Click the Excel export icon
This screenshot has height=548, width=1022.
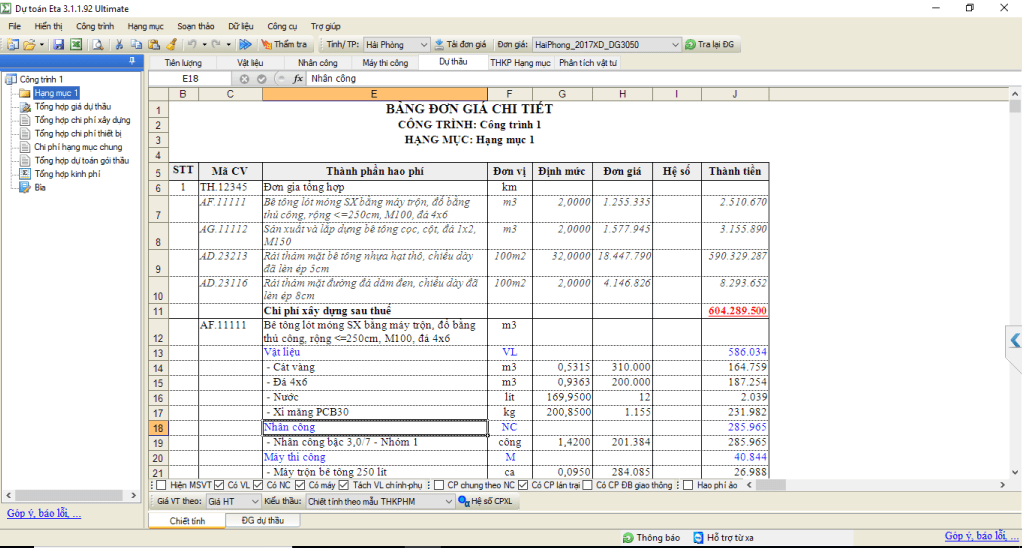point(76,45)
